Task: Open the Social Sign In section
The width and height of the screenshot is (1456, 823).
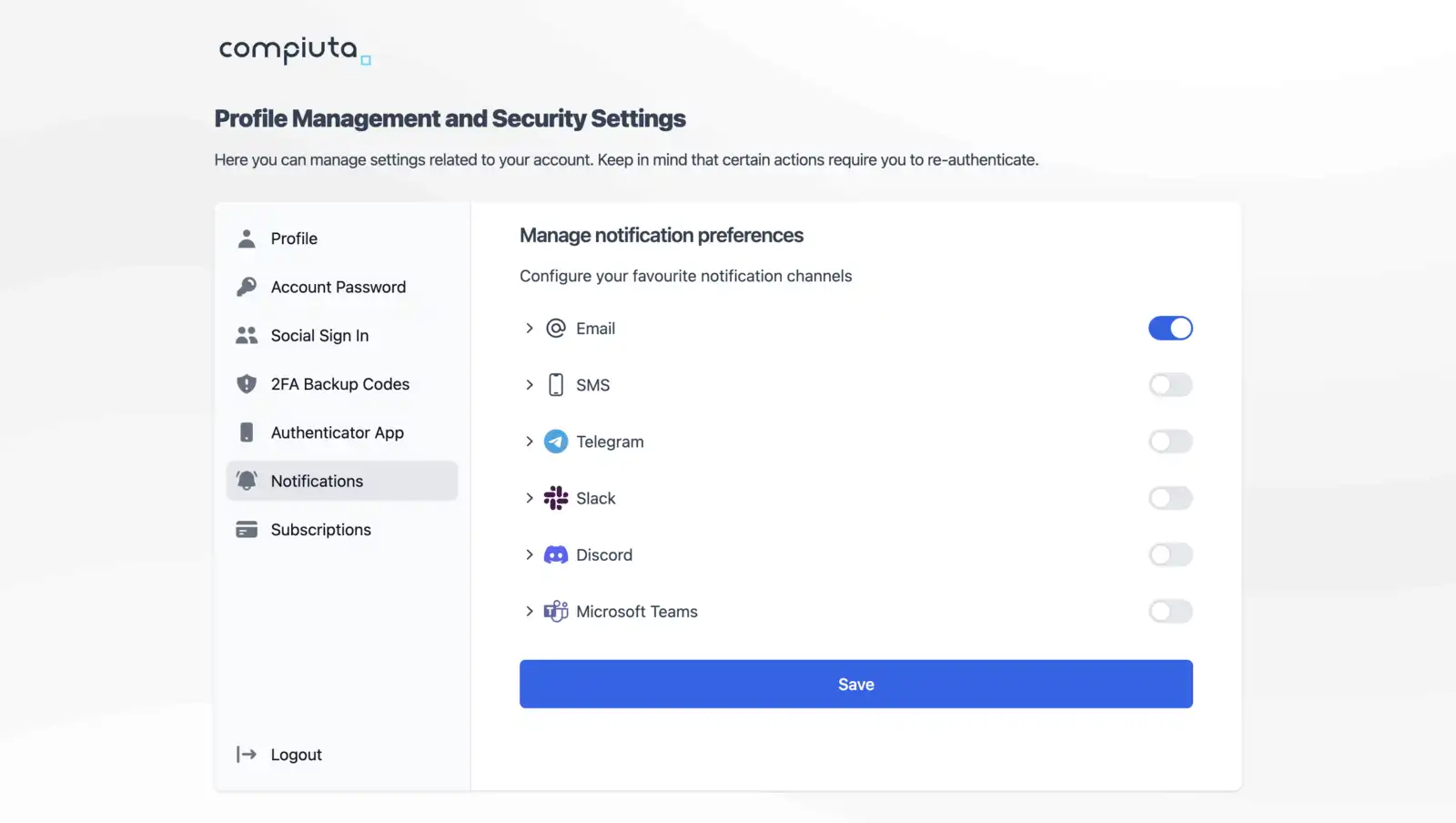Action: [x=319, y=335]
